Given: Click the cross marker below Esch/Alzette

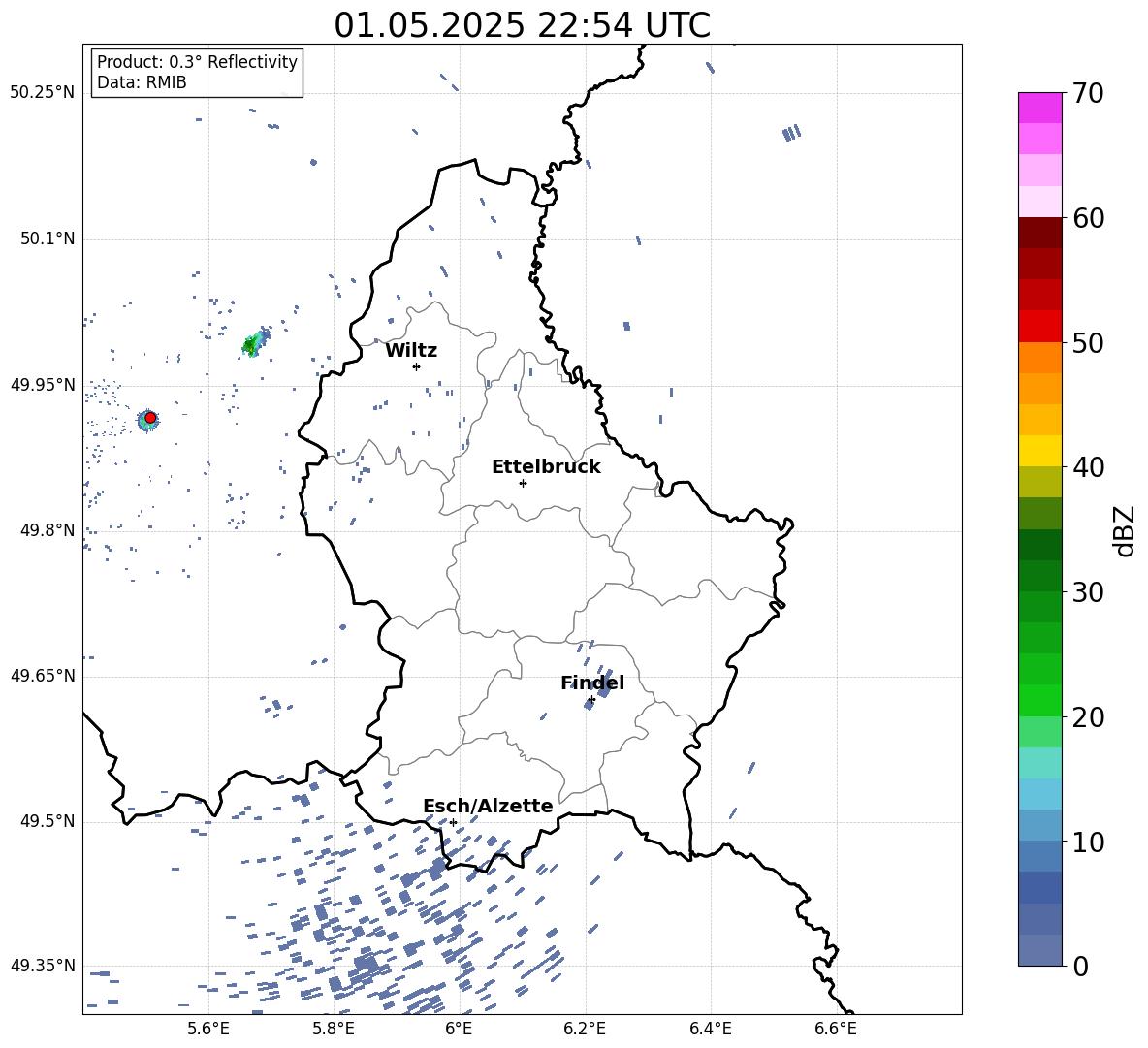Looking at the screenshot, I should pyautogui.click(x=453, y=822).
